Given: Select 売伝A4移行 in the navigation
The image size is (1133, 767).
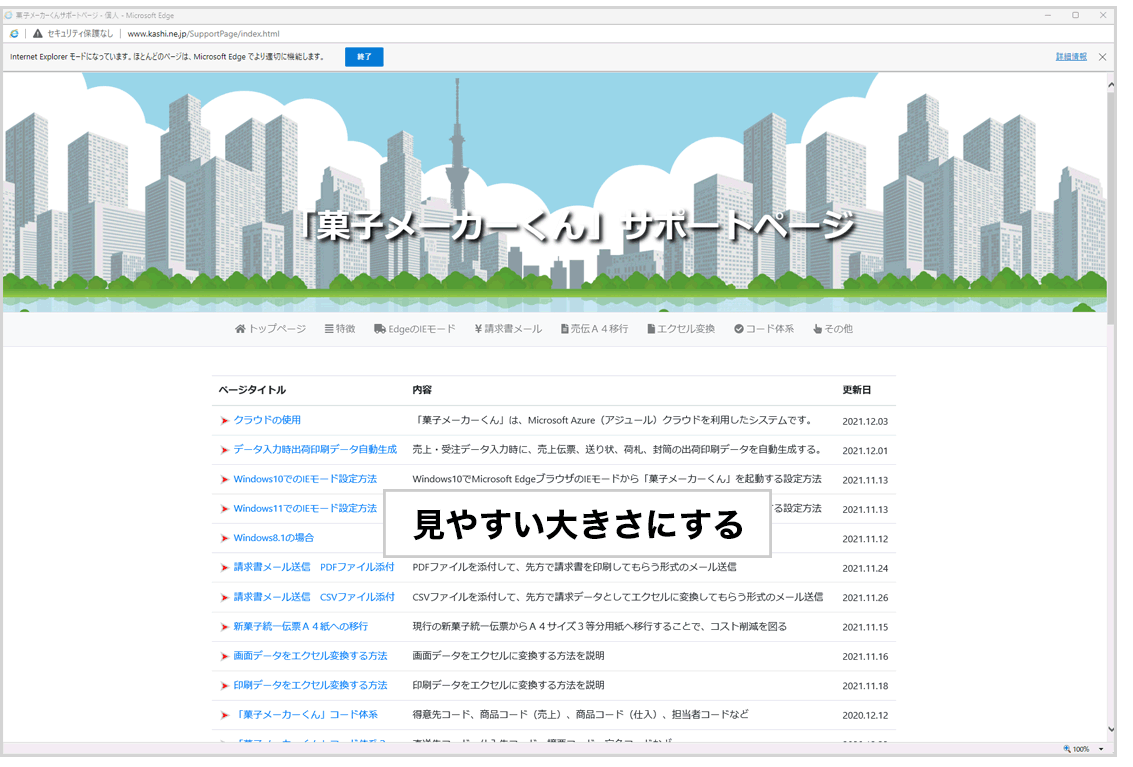Looking at the screenshot, I should coord(595,329).
